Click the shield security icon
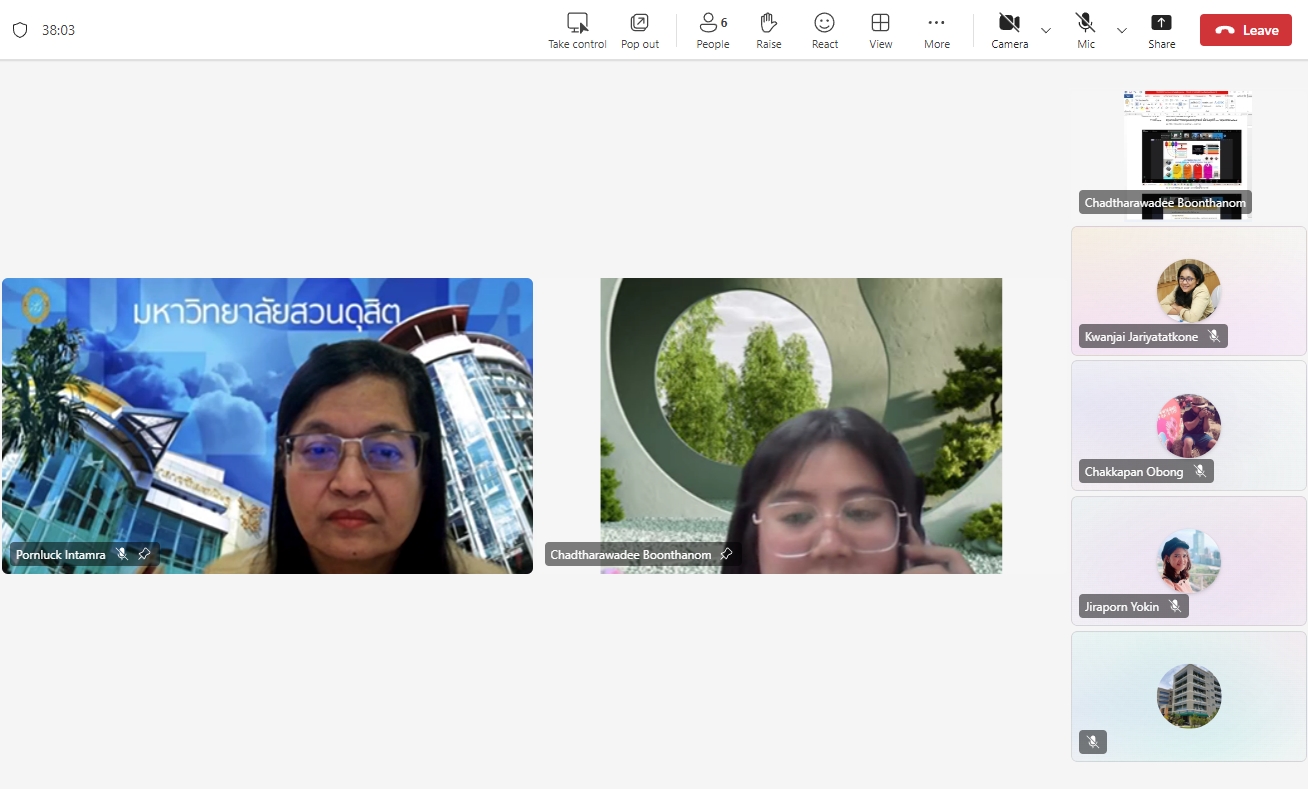Viewport: 1308px width, 789px height. 20,30
